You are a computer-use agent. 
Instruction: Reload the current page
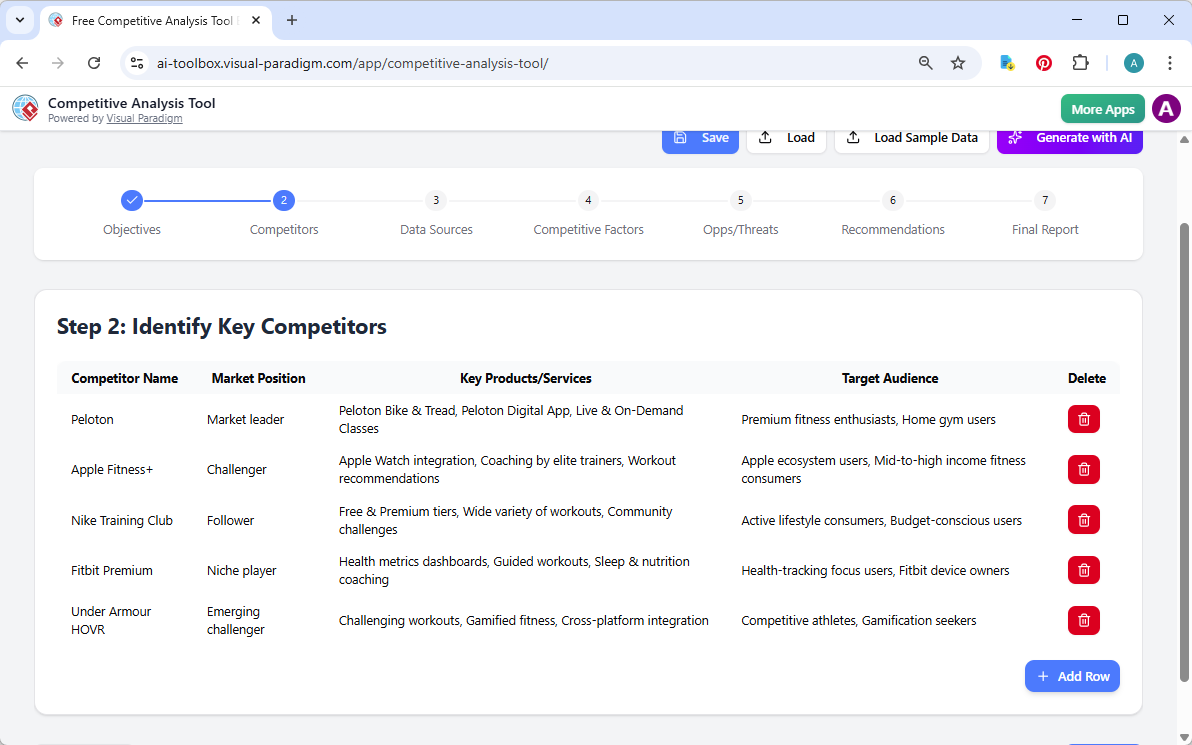tap(94, 62)
